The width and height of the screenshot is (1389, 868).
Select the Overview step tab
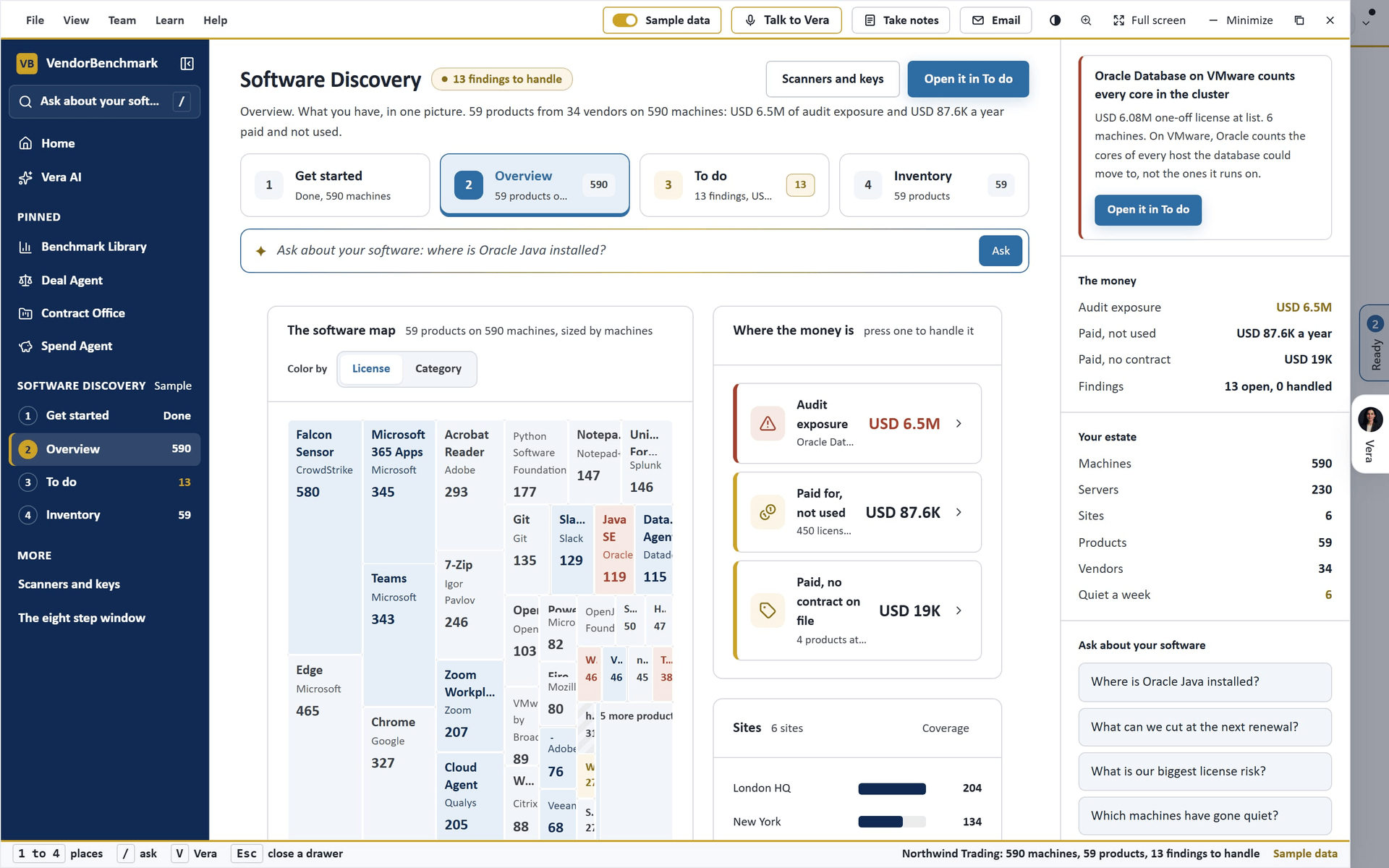tap(535, 185)
